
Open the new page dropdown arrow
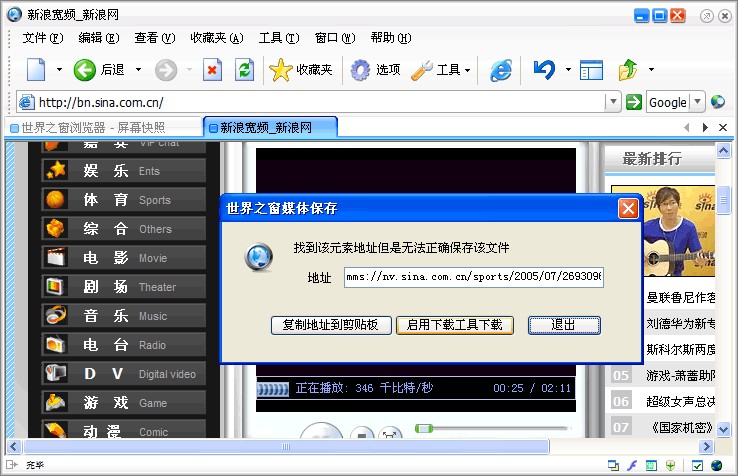pyautogui.click(x=59, y=70)
